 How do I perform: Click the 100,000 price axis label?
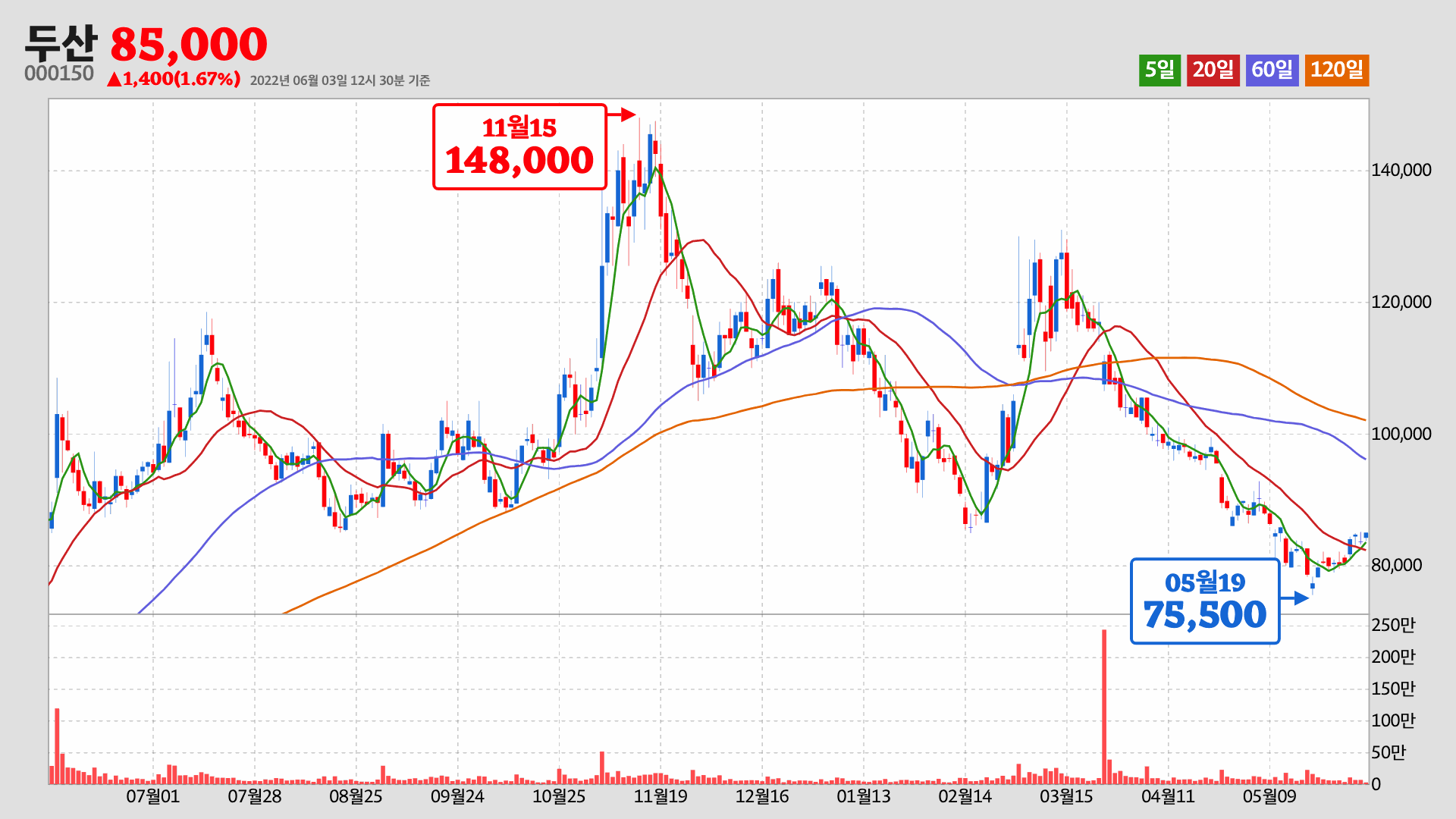1401,435
